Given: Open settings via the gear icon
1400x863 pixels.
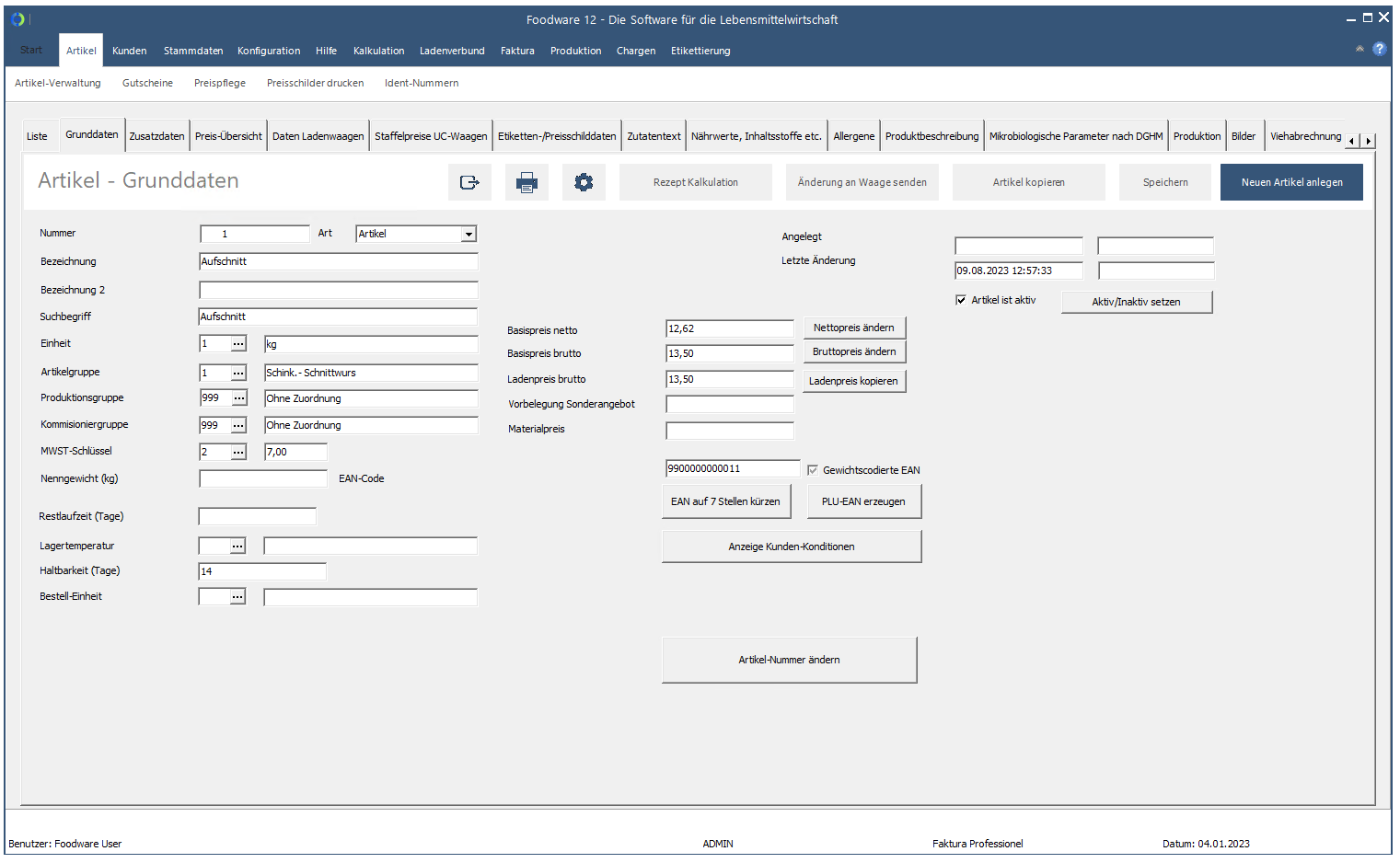Looking at the screenshot, I should point(584,182).
